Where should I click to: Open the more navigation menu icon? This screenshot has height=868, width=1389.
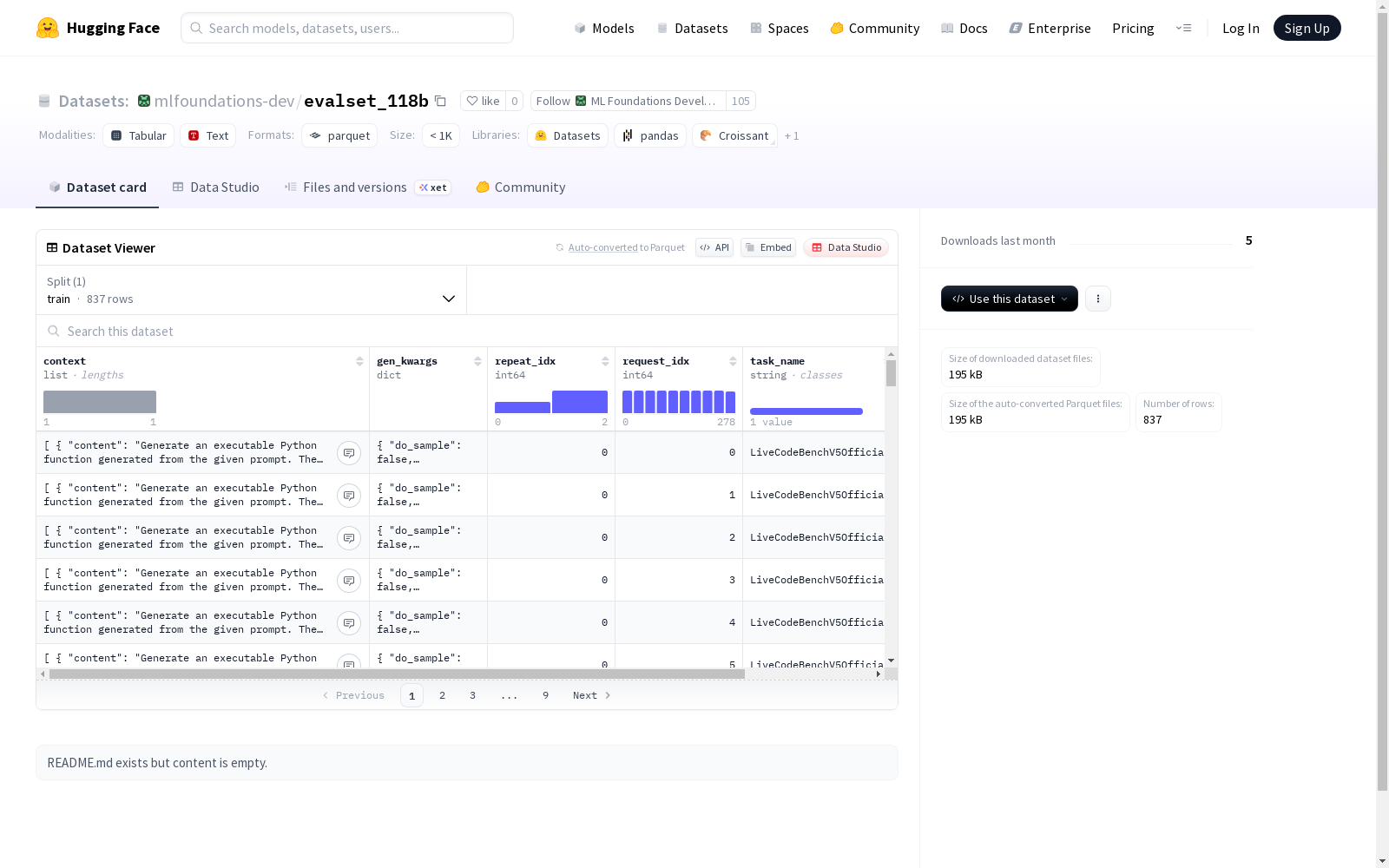[x=1183, y=28]
